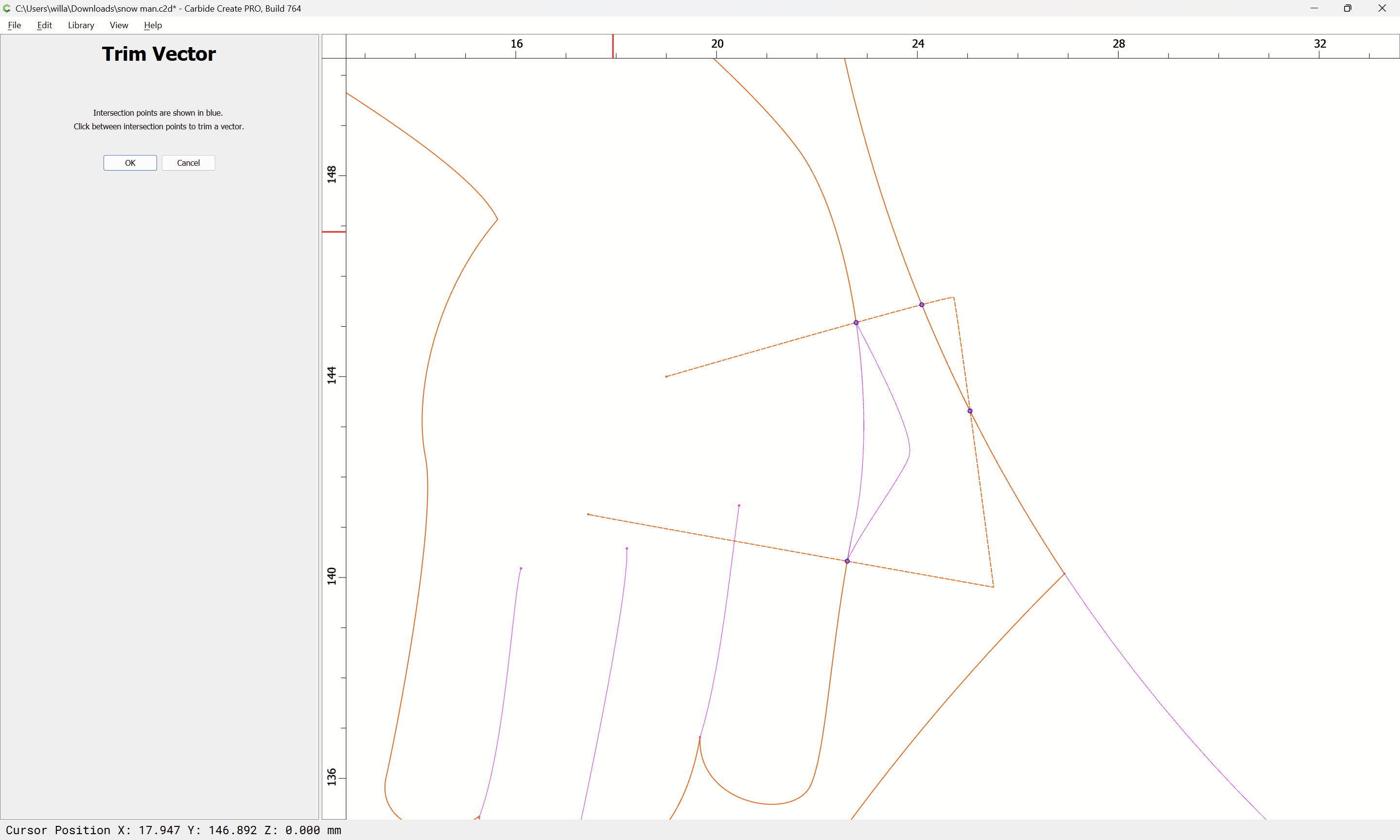Screen dimensions: 1400x840
Task: Open the Library menu
Action: coord(81,25)
